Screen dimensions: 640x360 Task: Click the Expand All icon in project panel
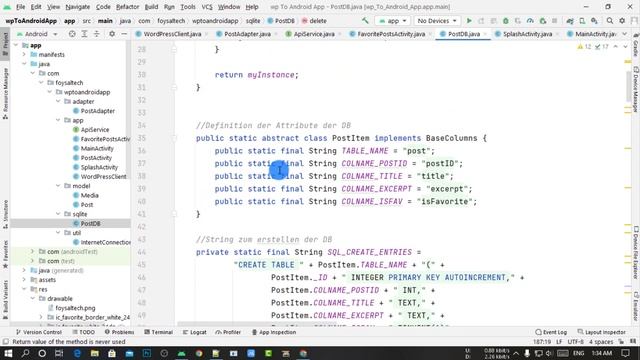click(x=84, y=34)
